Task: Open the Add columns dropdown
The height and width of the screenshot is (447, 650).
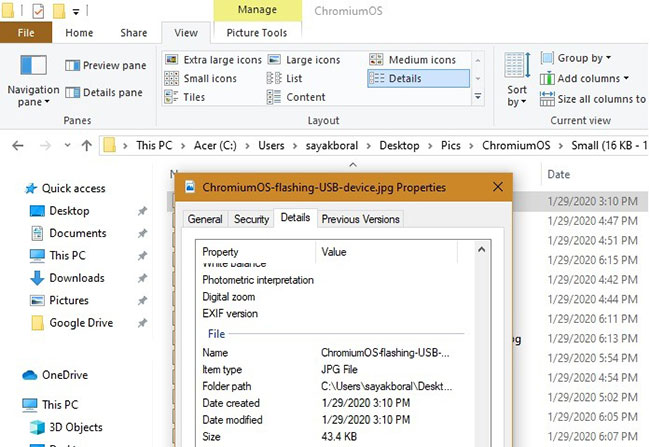Action: [x=585, y=78]
